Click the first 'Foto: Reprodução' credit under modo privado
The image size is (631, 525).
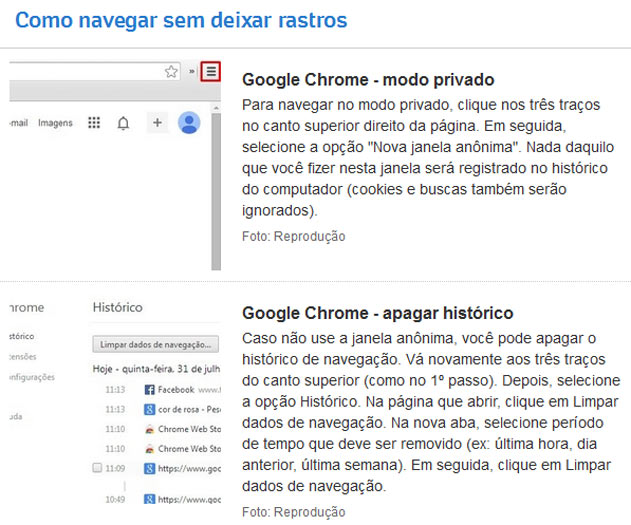tap(293, 236)
